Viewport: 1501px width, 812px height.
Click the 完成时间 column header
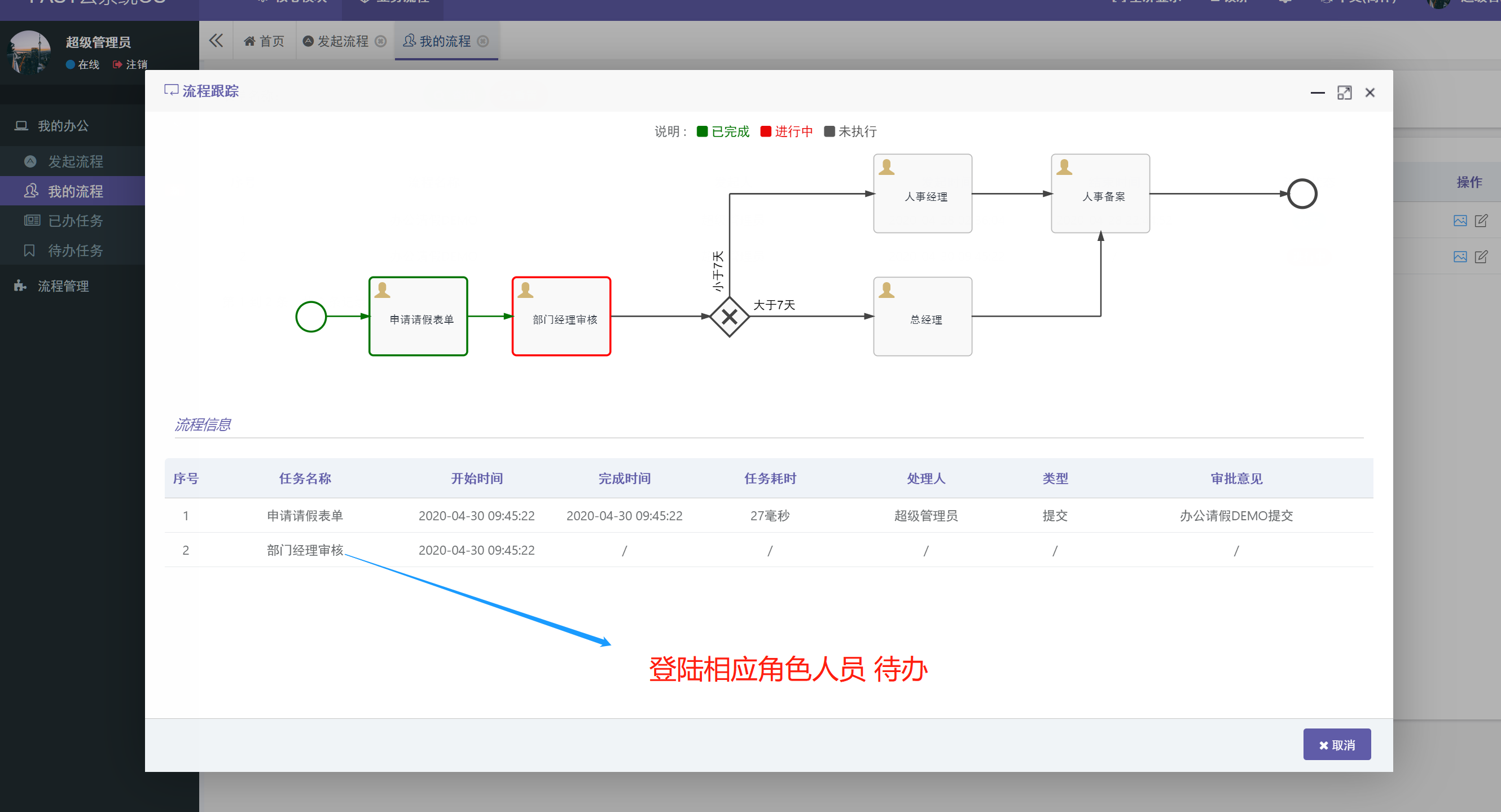coord(624,479)
